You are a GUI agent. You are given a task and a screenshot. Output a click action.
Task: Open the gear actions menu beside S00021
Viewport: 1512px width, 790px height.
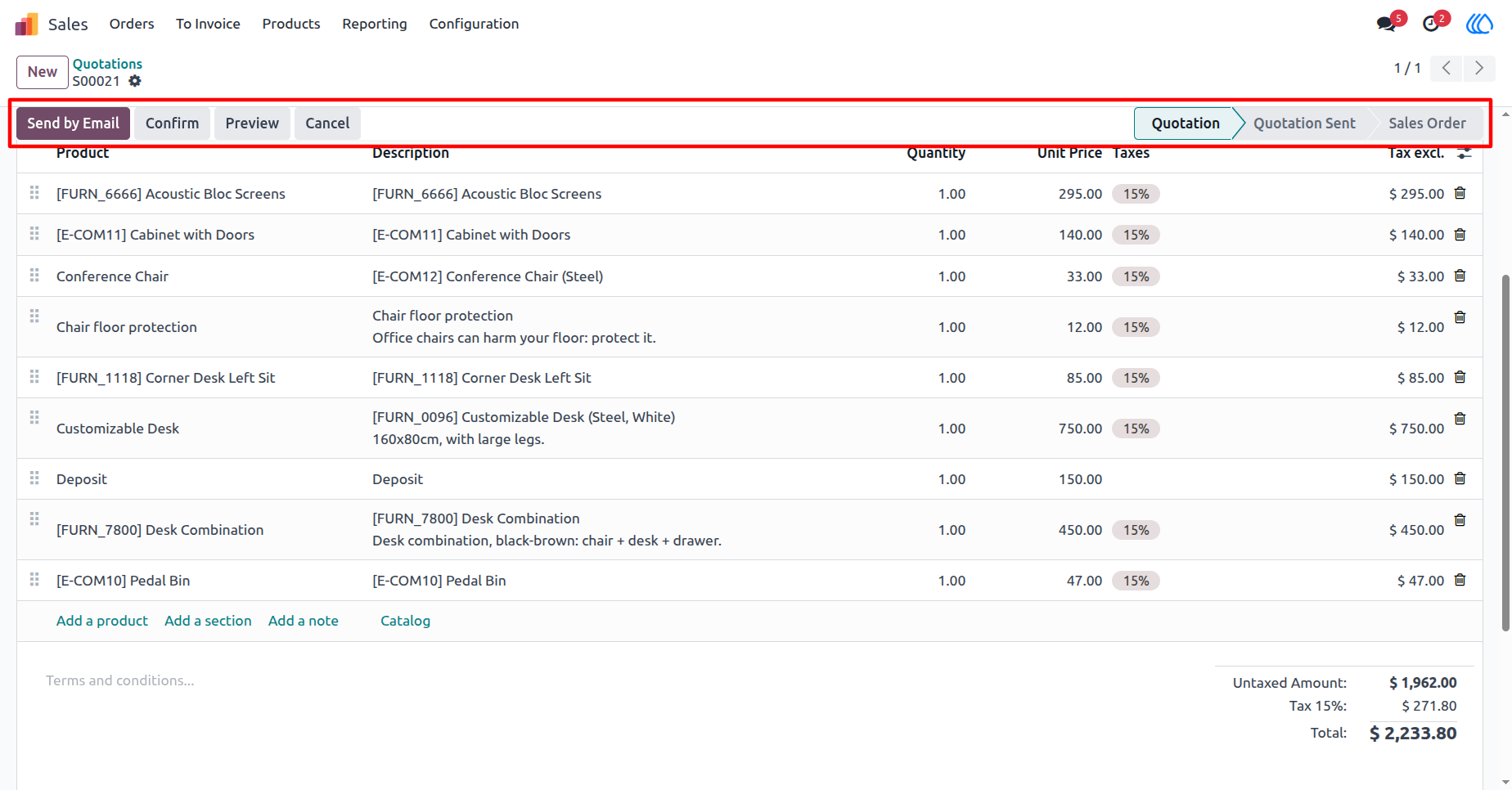[135, 81]
